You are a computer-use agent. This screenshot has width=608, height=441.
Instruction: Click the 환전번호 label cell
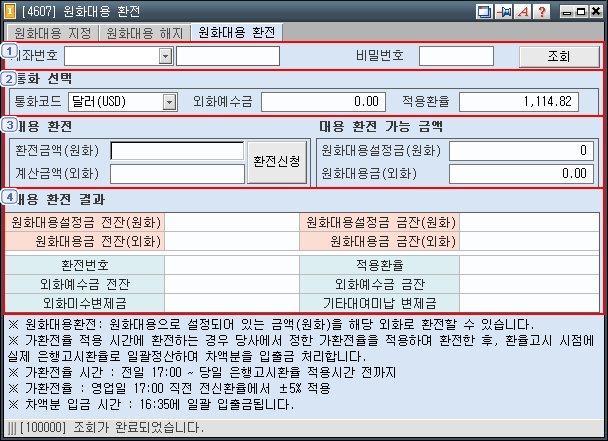tap(85, 265)
